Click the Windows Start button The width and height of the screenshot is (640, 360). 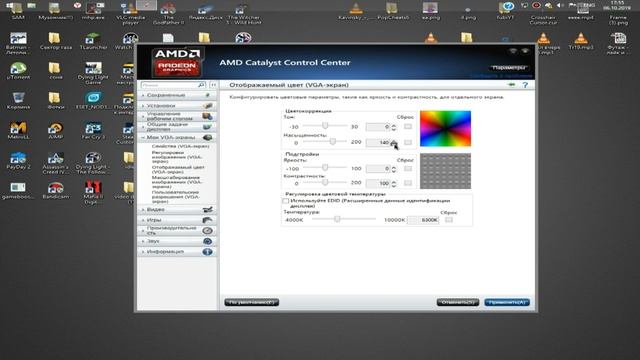point(9,5)
